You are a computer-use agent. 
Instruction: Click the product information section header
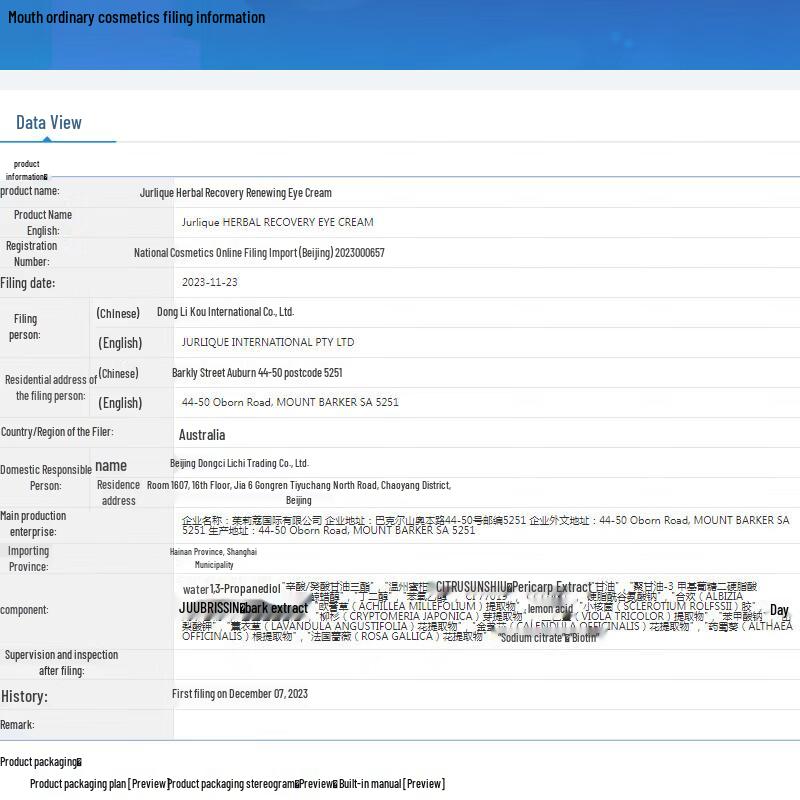(x=27, y=170)
